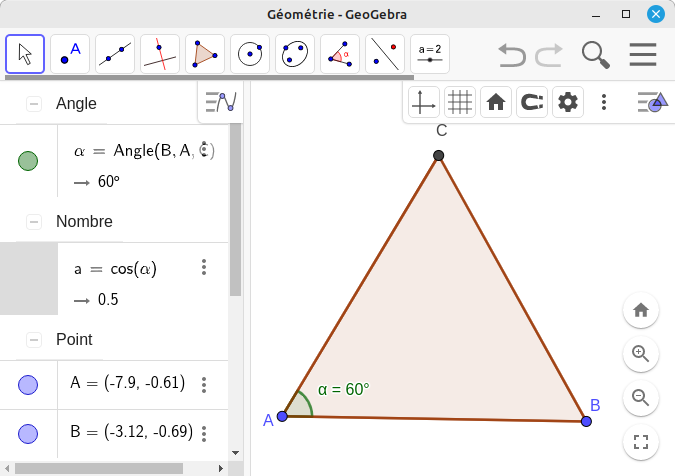Toggle visibility of point A
675x476 pixels.
point(28,384)
